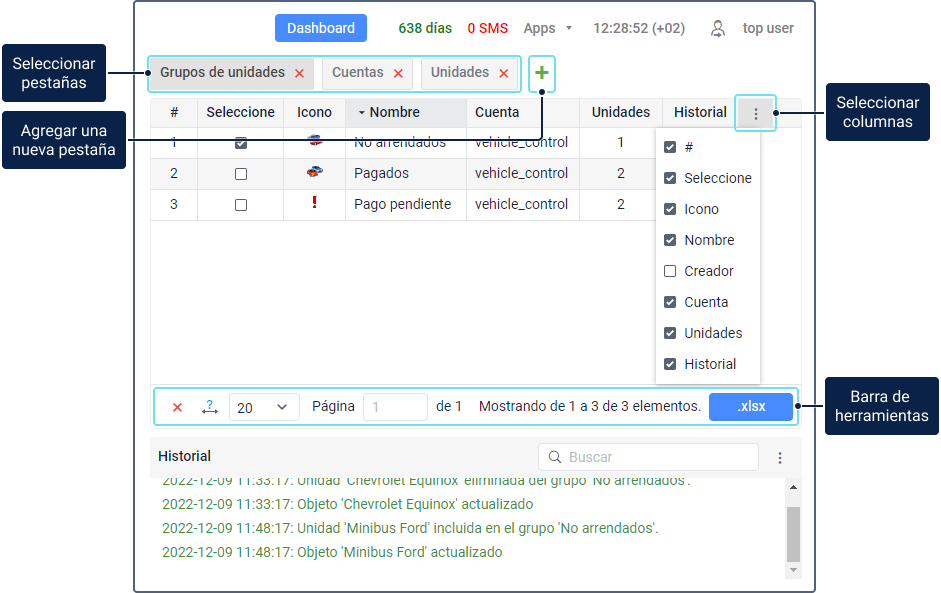Toggle the Cuenta column visibility checkbox

[670, 302]
